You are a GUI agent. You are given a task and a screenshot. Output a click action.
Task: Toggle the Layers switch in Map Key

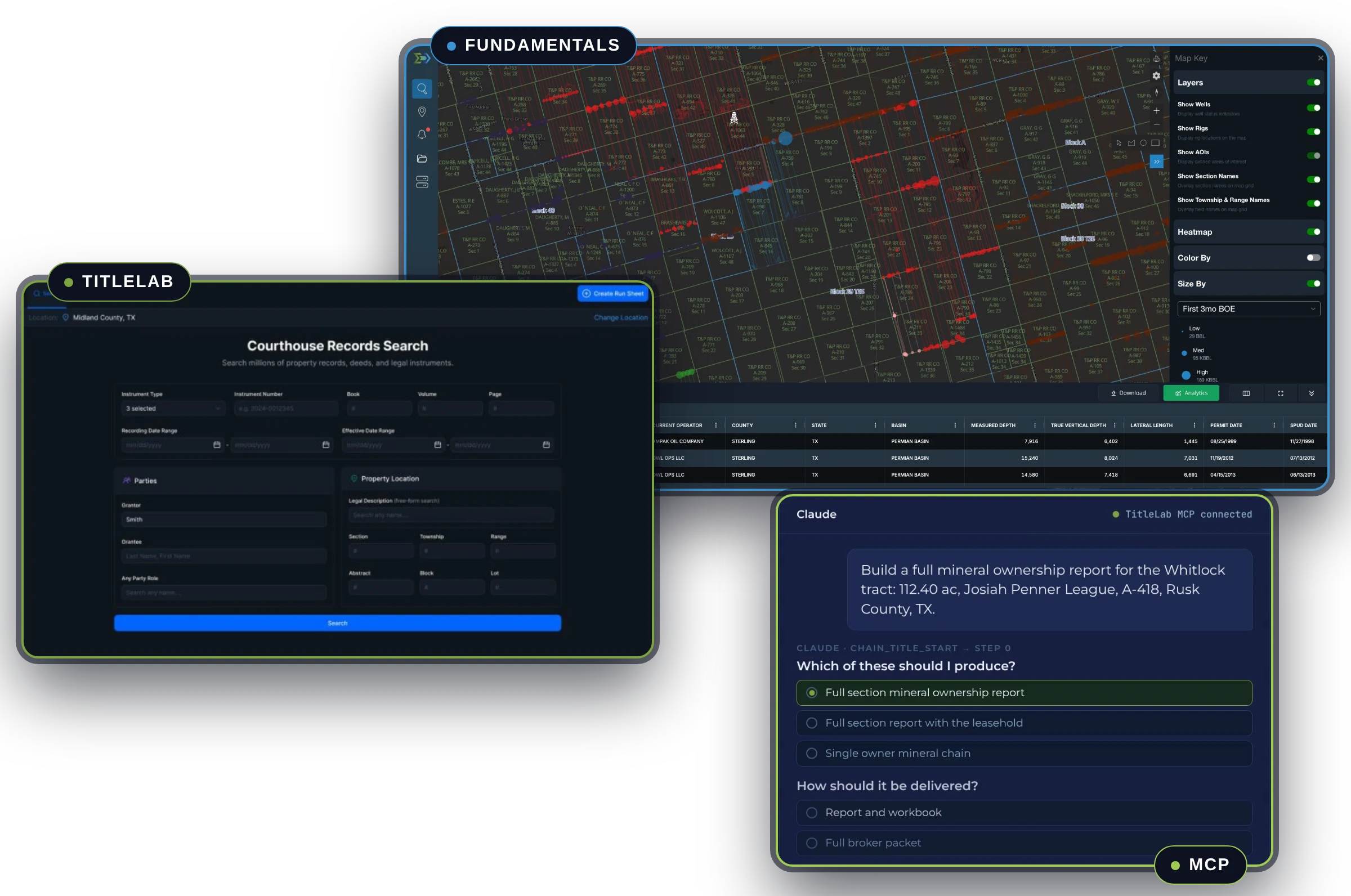[1313, 82]
